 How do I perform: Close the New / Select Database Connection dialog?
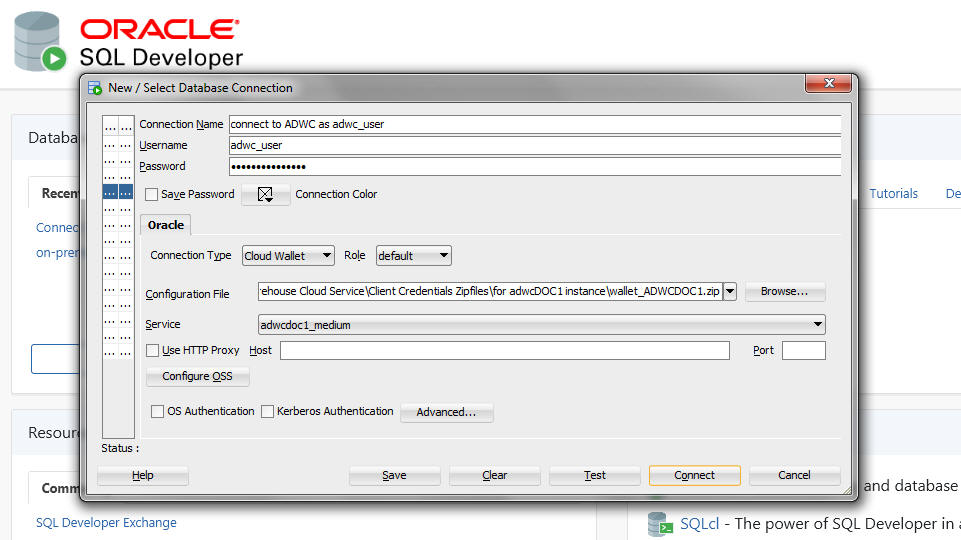[829, 83]
